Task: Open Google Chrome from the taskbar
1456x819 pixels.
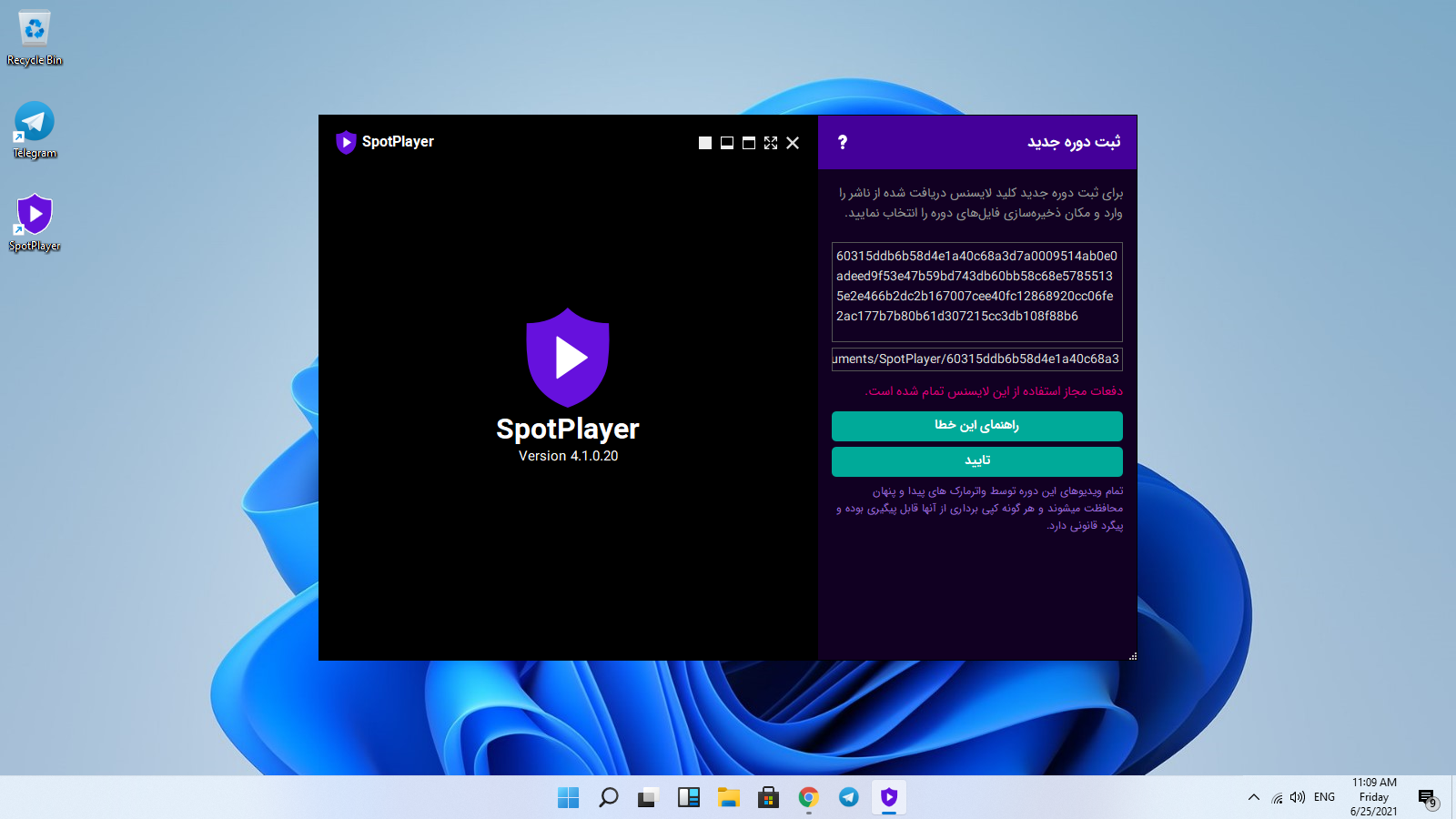Action: pyautogui.click(x=808, y=798)
